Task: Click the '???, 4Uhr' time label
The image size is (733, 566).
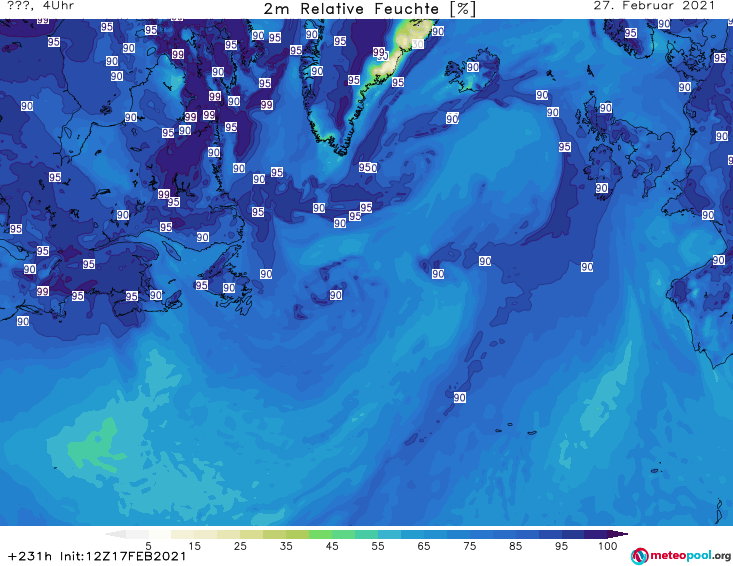Action: pos(41,6)
